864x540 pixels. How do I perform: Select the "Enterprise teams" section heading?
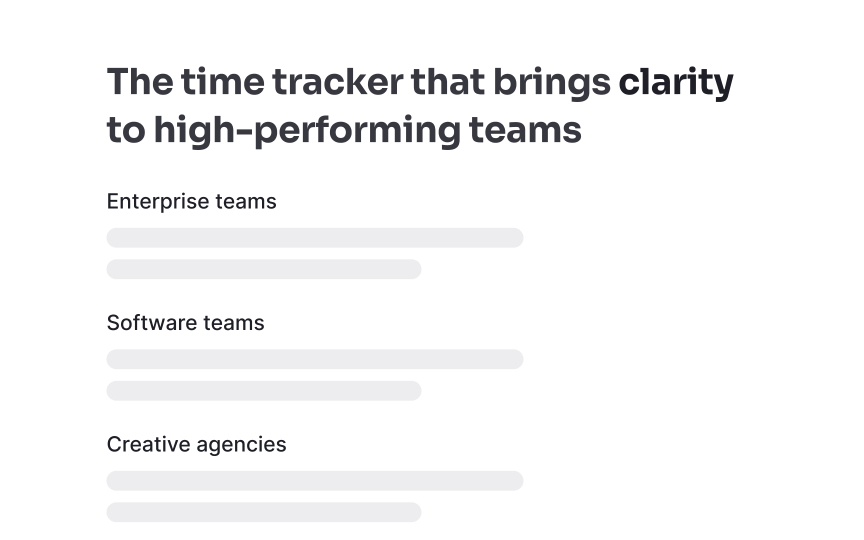191,202
